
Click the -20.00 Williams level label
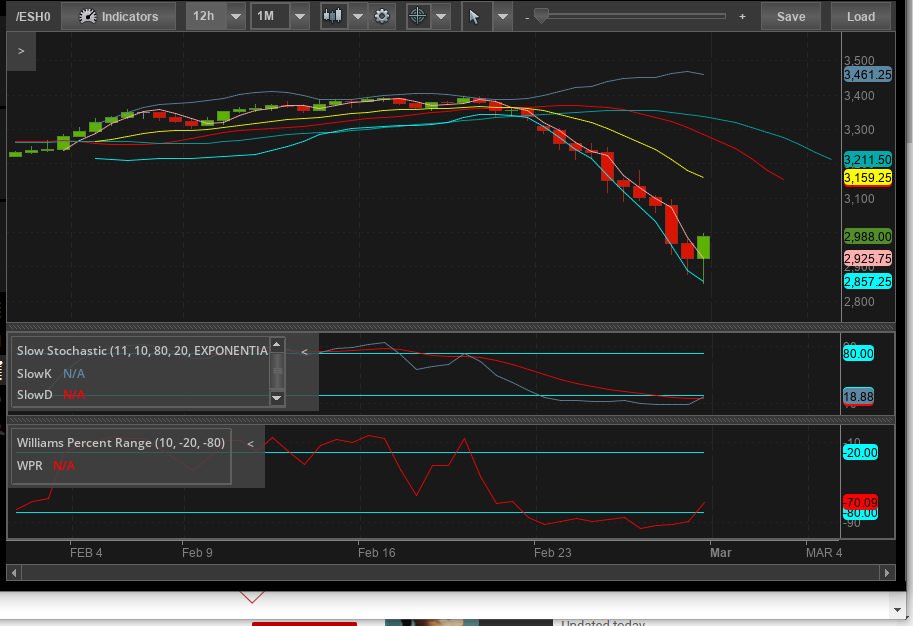[860, 452]
